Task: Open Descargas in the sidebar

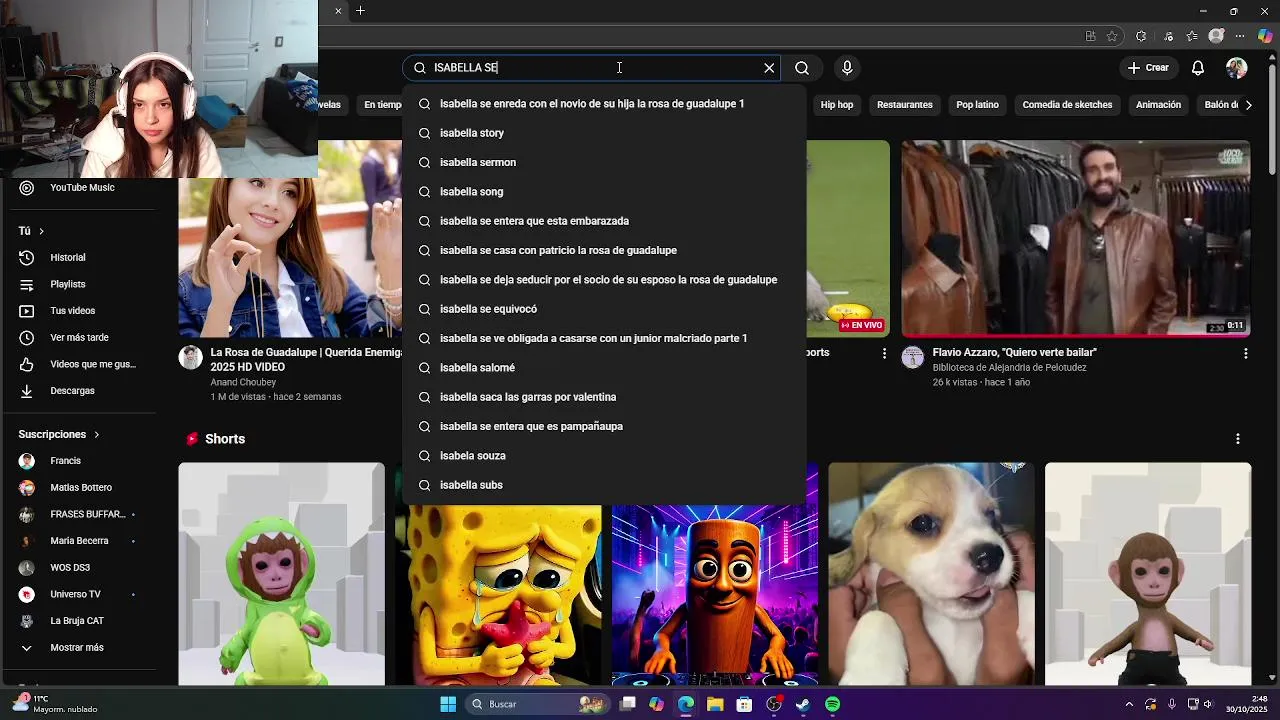Action: pyautogui.click(x=80, y=391)
